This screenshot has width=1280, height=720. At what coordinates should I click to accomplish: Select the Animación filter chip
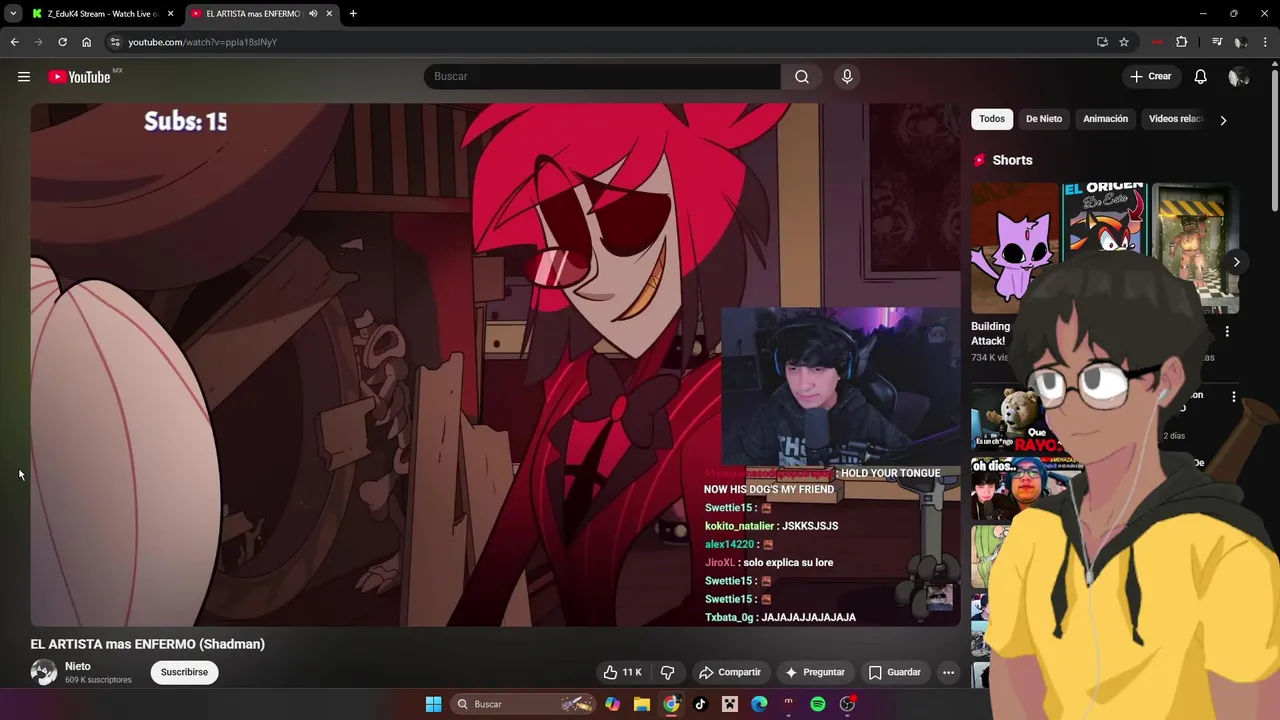coord(1105,119)
